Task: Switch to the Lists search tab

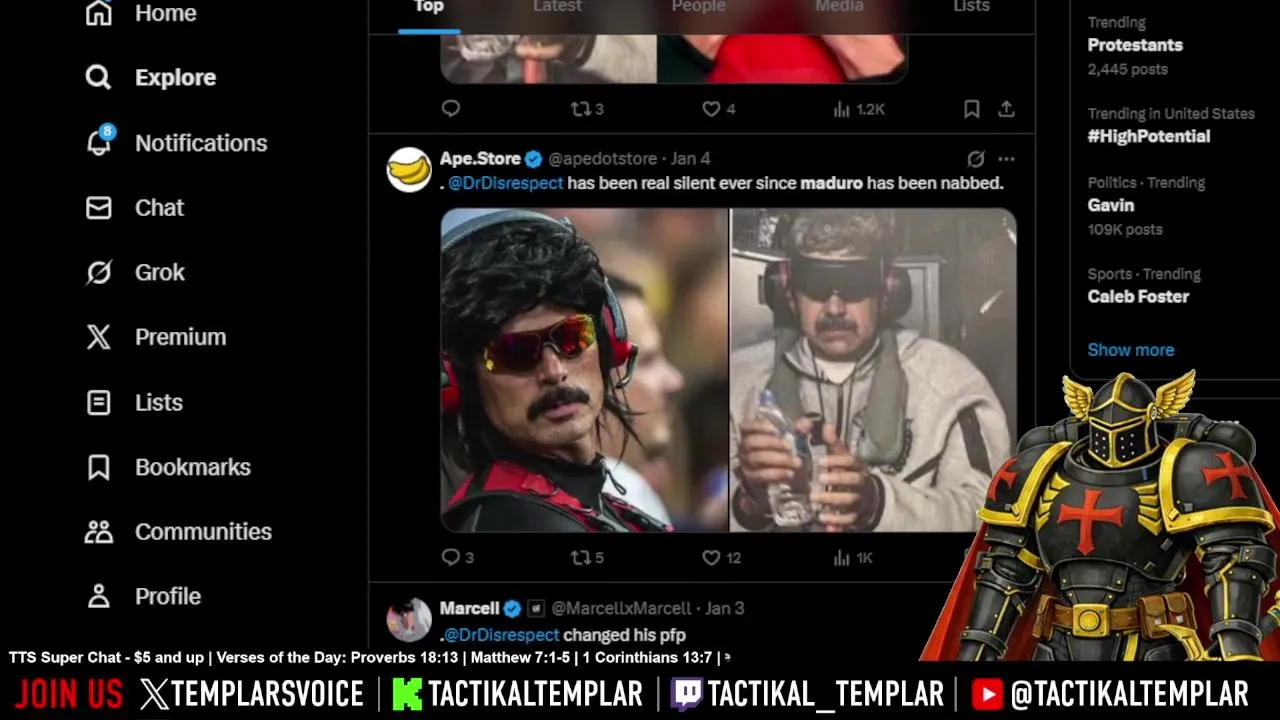Action: coord(971,8)
